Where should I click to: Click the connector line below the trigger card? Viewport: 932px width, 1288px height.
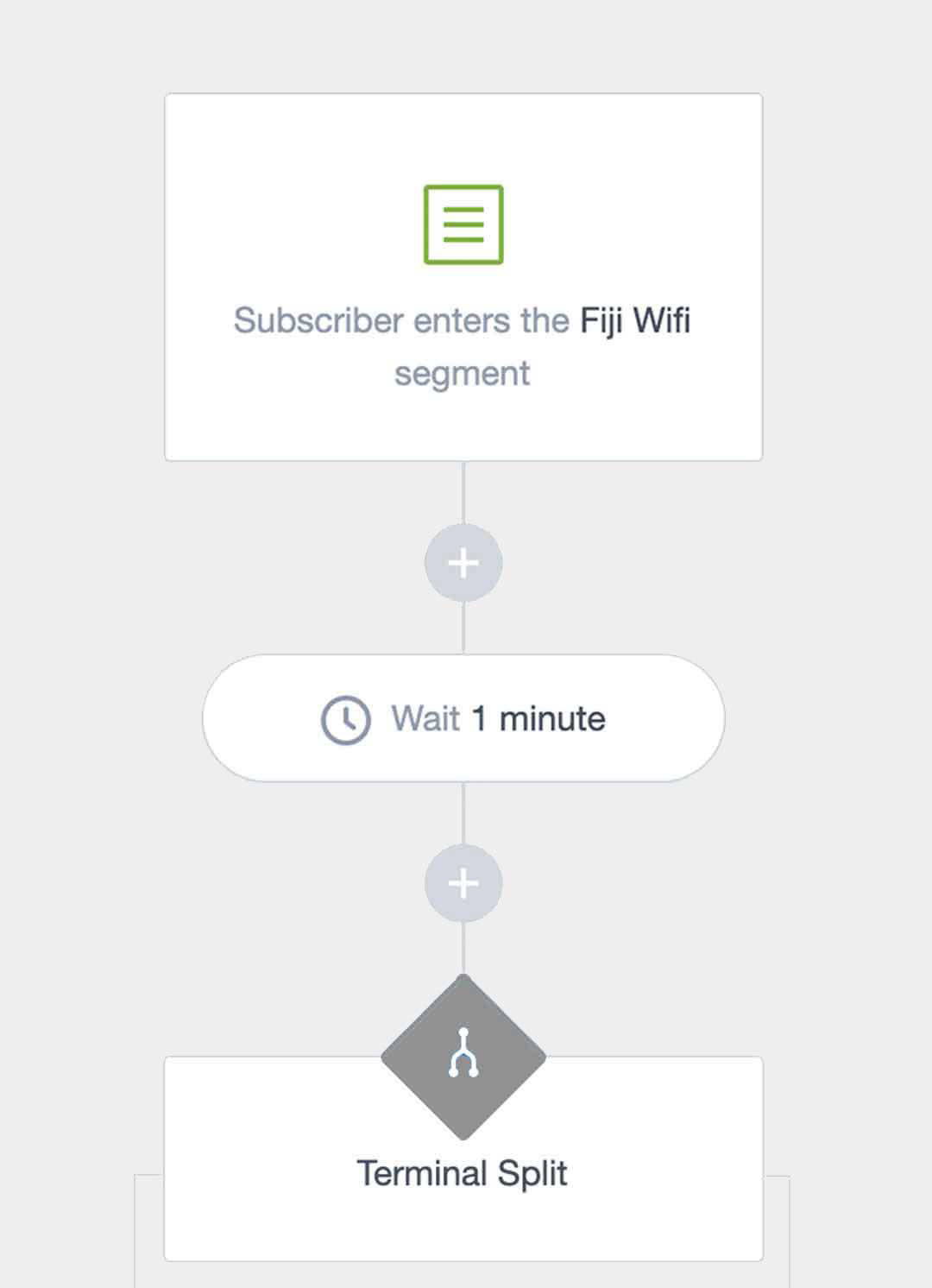(x=463, y=492)
